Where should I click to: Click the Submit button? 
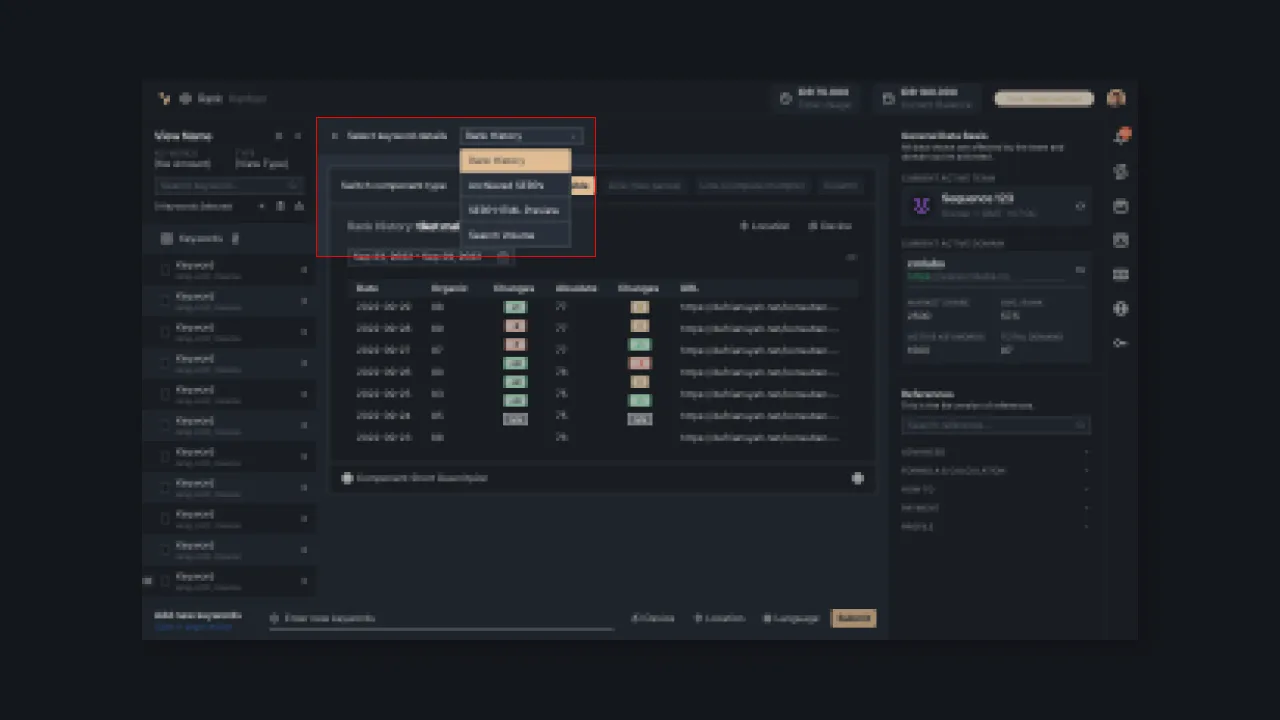point(853,618)
